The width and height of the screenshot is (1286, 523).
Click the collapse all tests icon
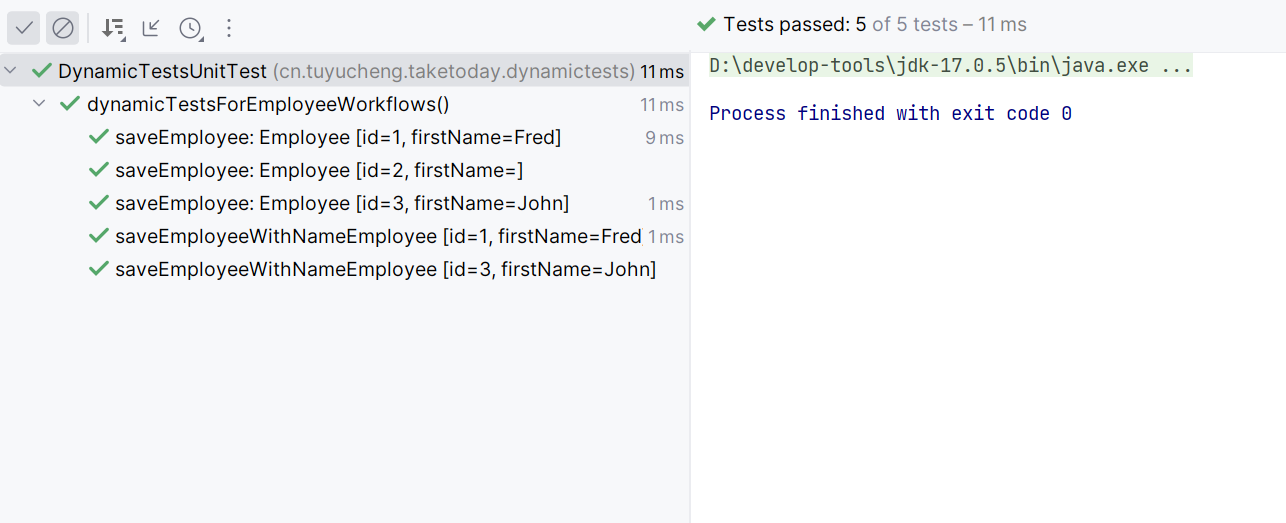151,28
